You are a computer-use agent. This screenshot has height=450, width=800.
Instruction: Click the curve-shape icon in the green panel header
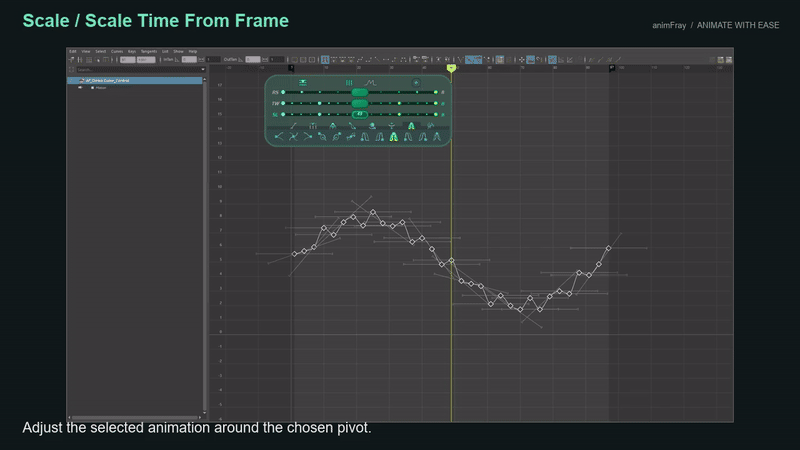click(370, 83)
